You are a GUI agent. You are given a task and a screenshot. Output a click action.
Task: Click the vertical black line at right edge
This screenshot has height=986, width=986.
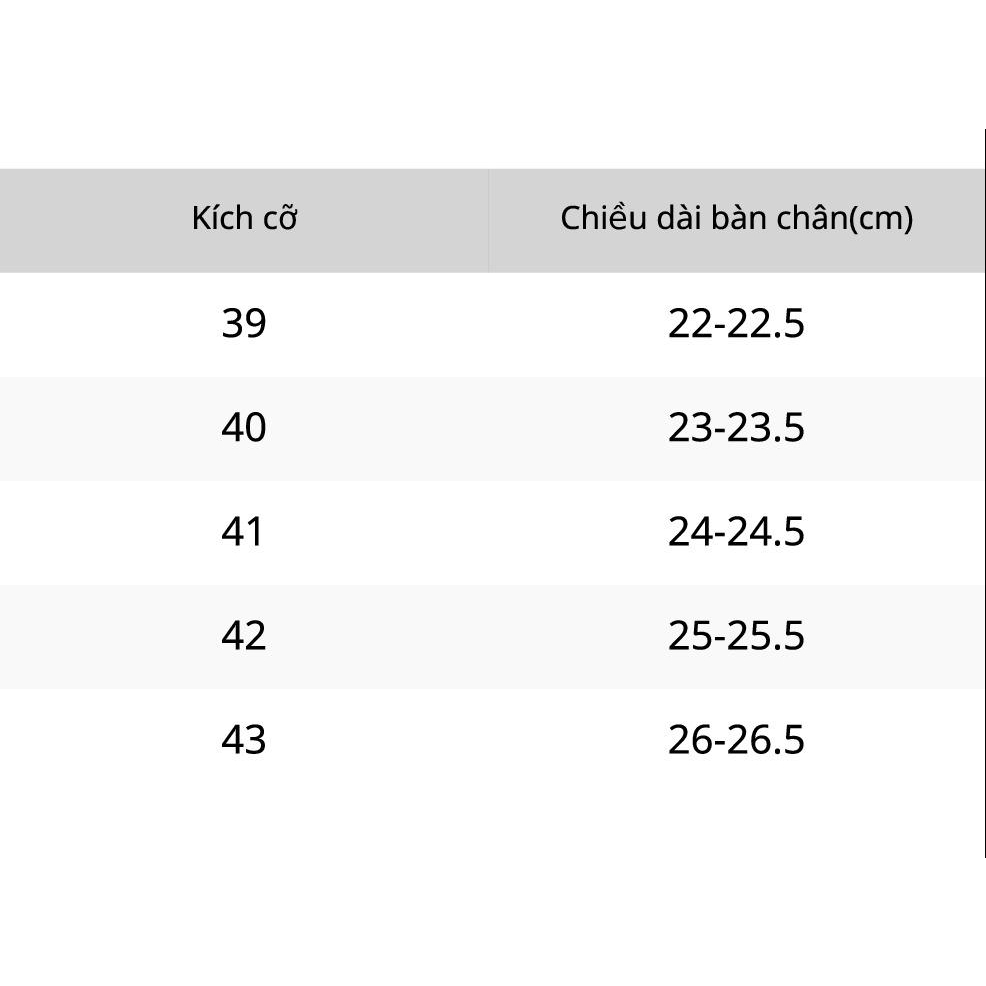(x=984, y=500)
